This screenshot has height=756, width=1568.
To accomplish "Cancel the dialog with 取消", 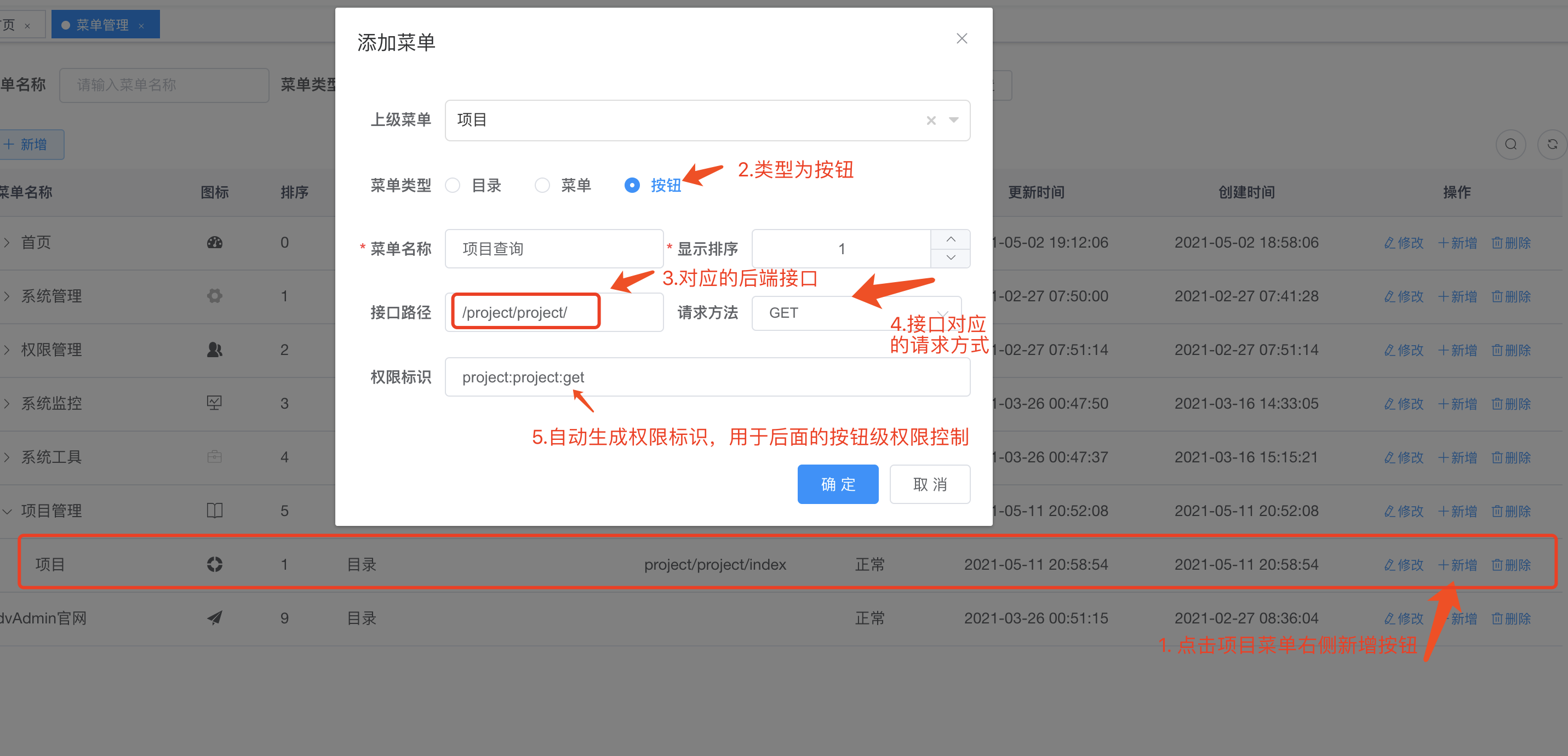I will (x=930, y=484).
